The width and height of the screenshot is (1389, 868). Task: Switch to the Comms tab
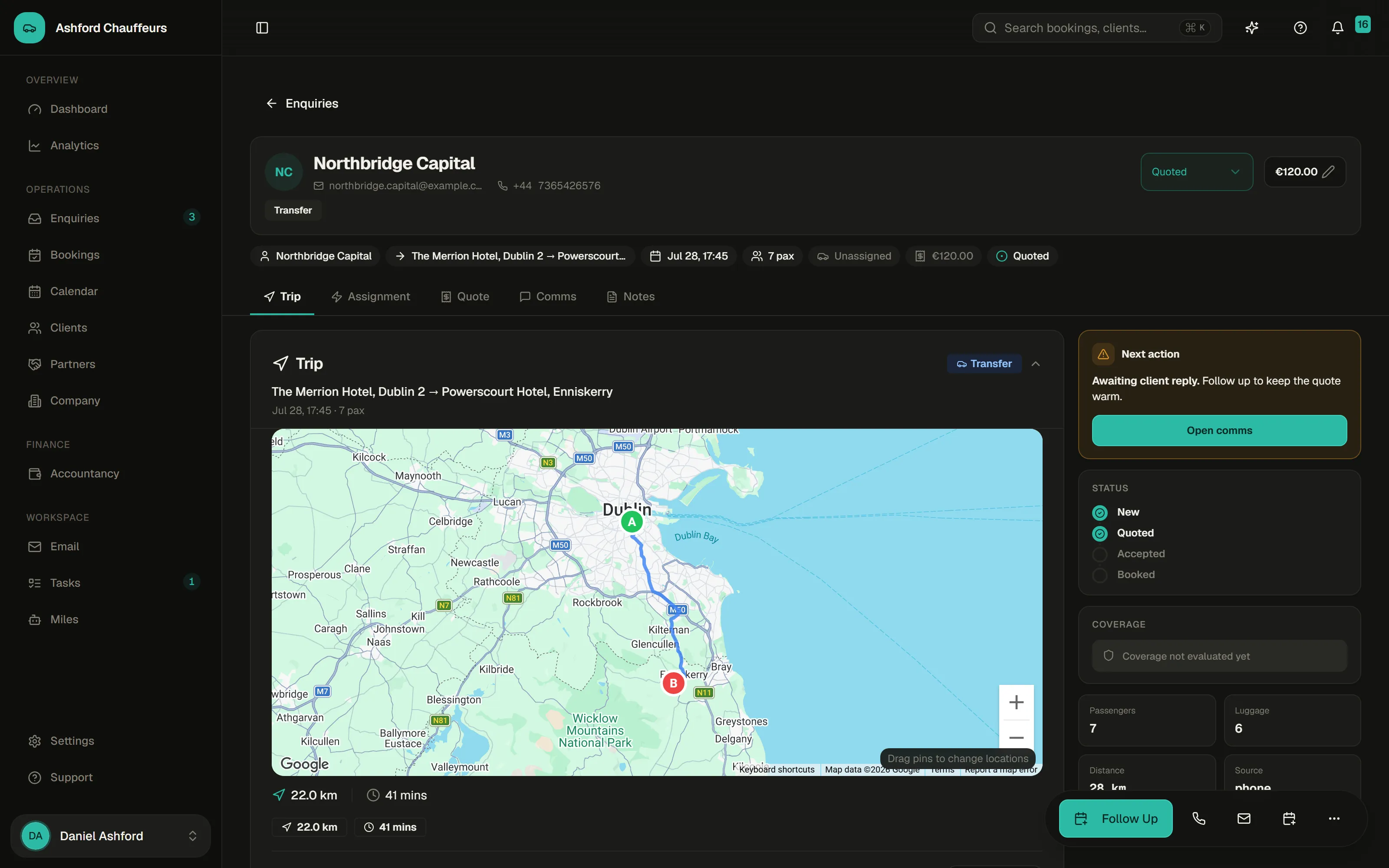[x=547, y=297]
